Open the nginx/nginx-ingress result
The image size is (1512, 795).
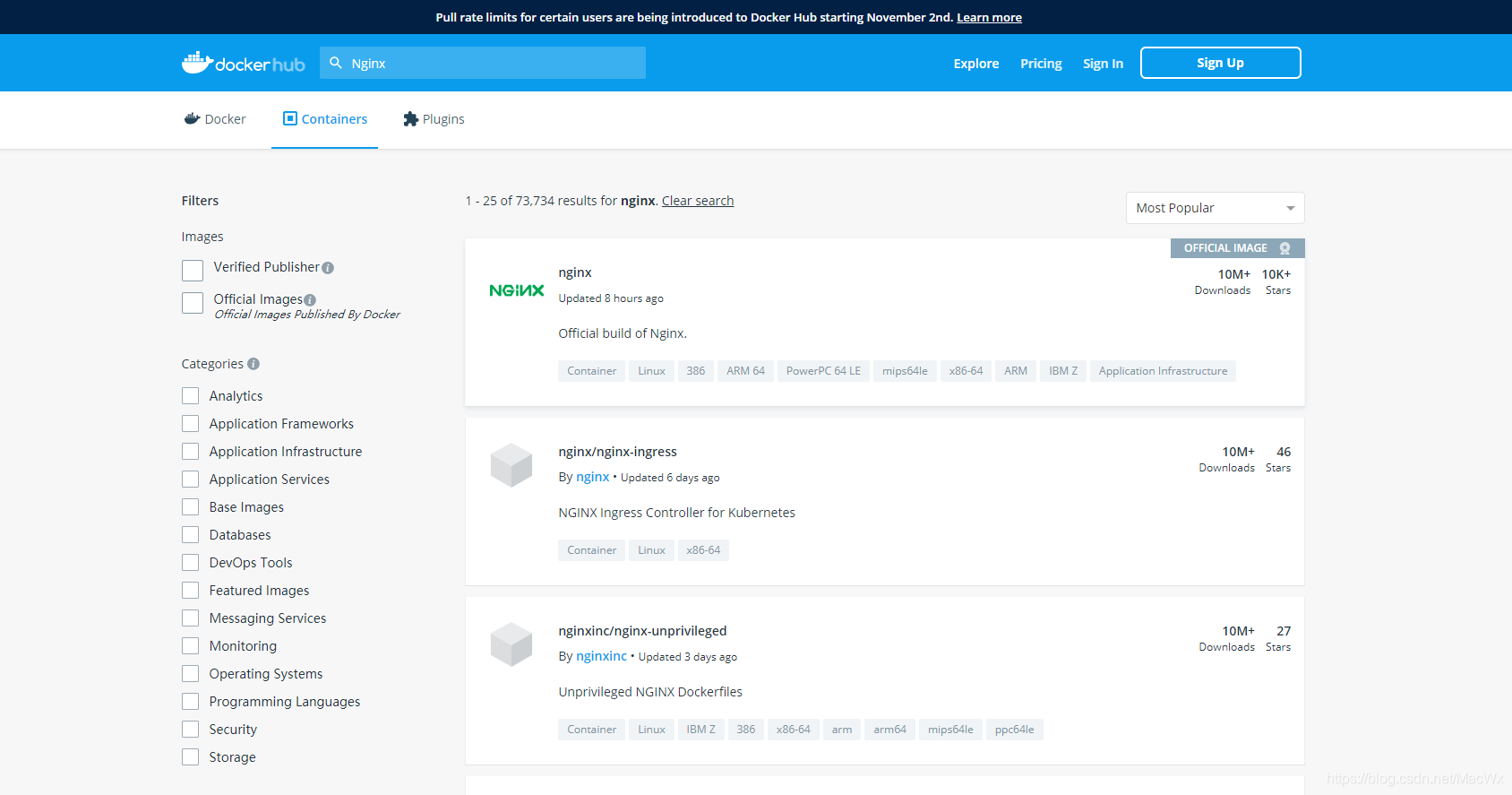(x=618, y=452)
